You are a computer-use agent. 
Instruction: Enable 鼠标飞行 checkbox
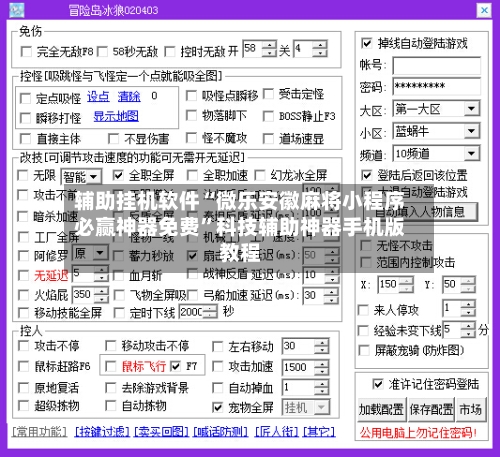click(x=110, y=366)
